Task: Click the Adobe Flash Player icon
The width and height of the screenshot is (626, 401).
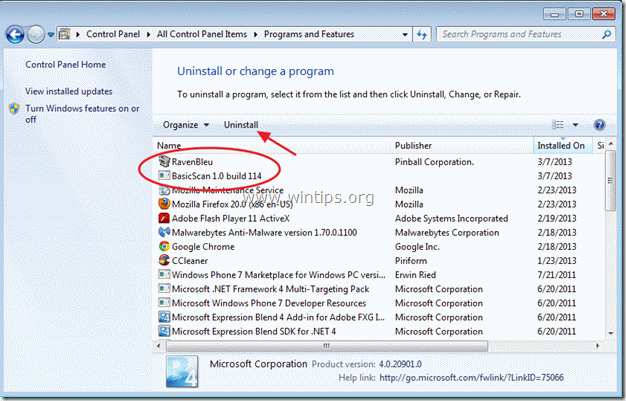Action: [x=164, y=218]
